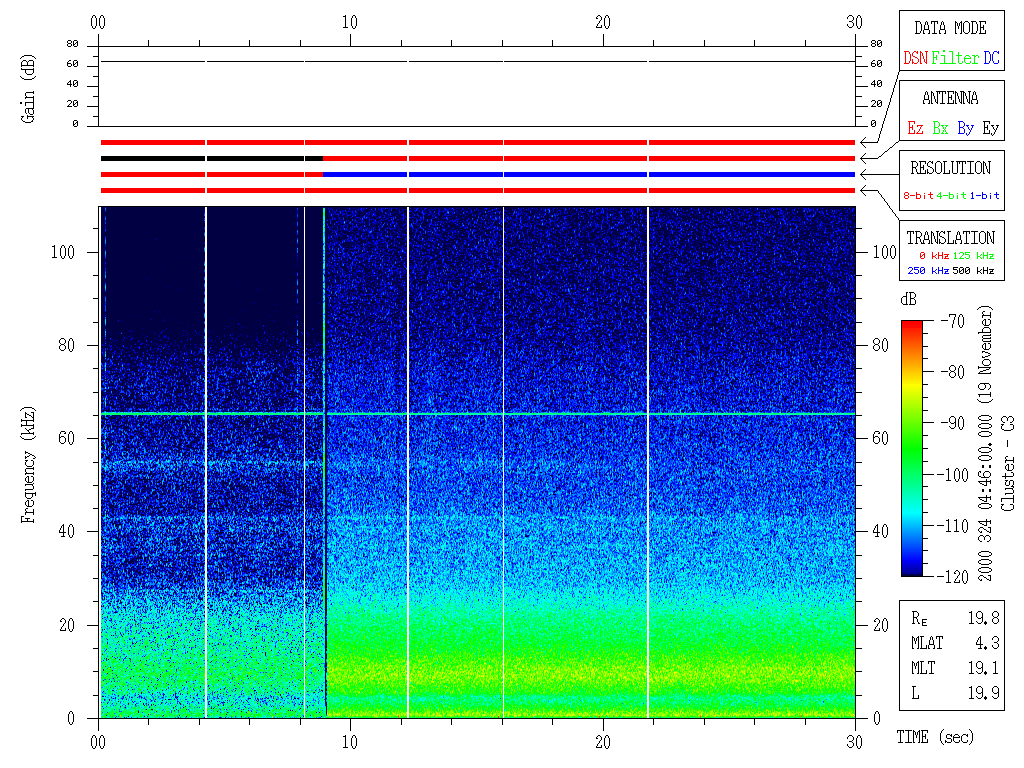Click the green horizontal line near 65 kHz
This screenshot has height=768, width=1024.
[600, 413]
